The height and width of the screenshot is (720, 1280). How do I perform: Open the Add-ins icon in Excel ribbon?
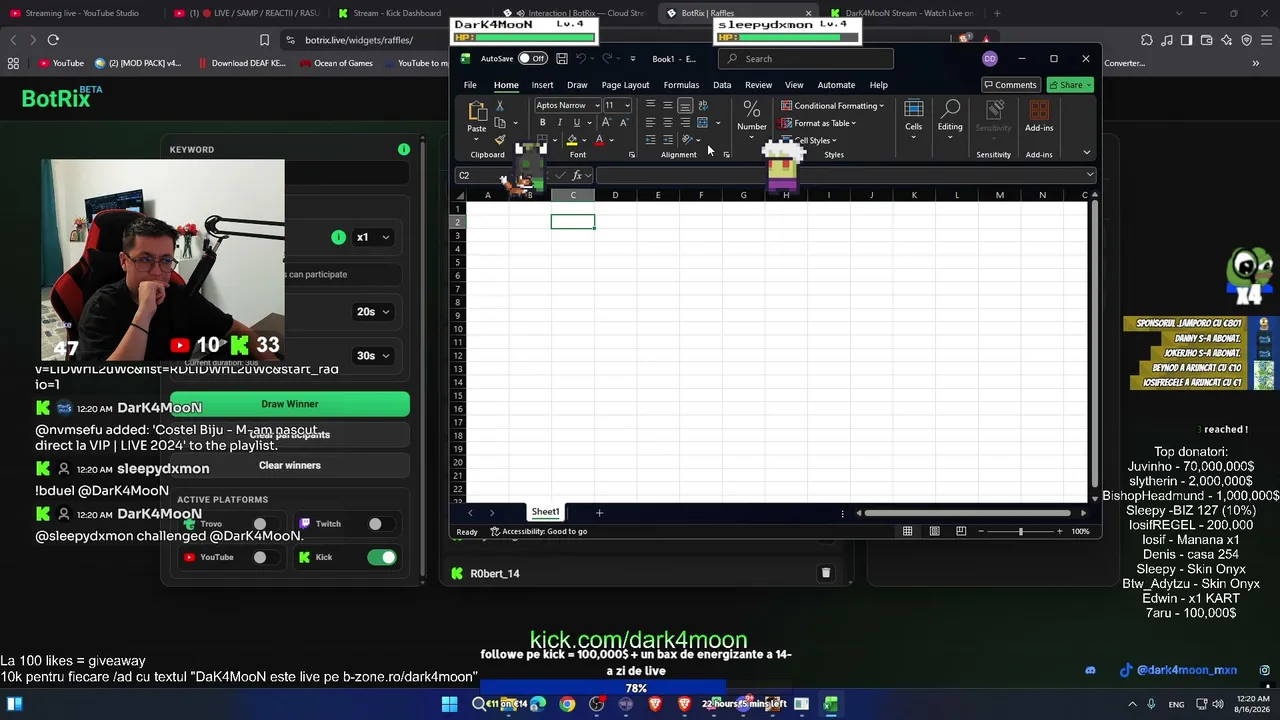(1039, 116)
